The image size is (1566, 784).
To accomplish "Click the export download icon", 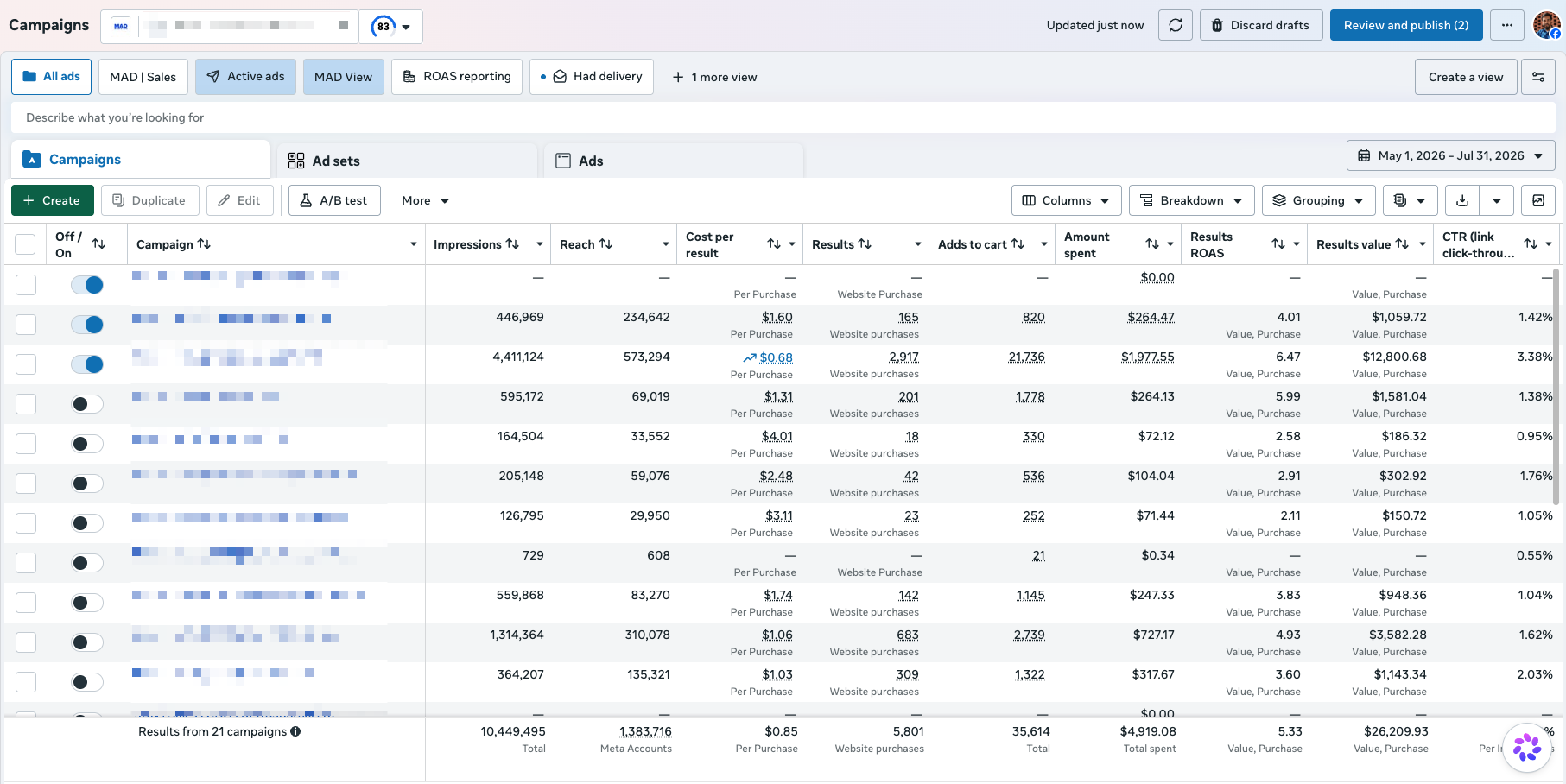I will 1462,200.
